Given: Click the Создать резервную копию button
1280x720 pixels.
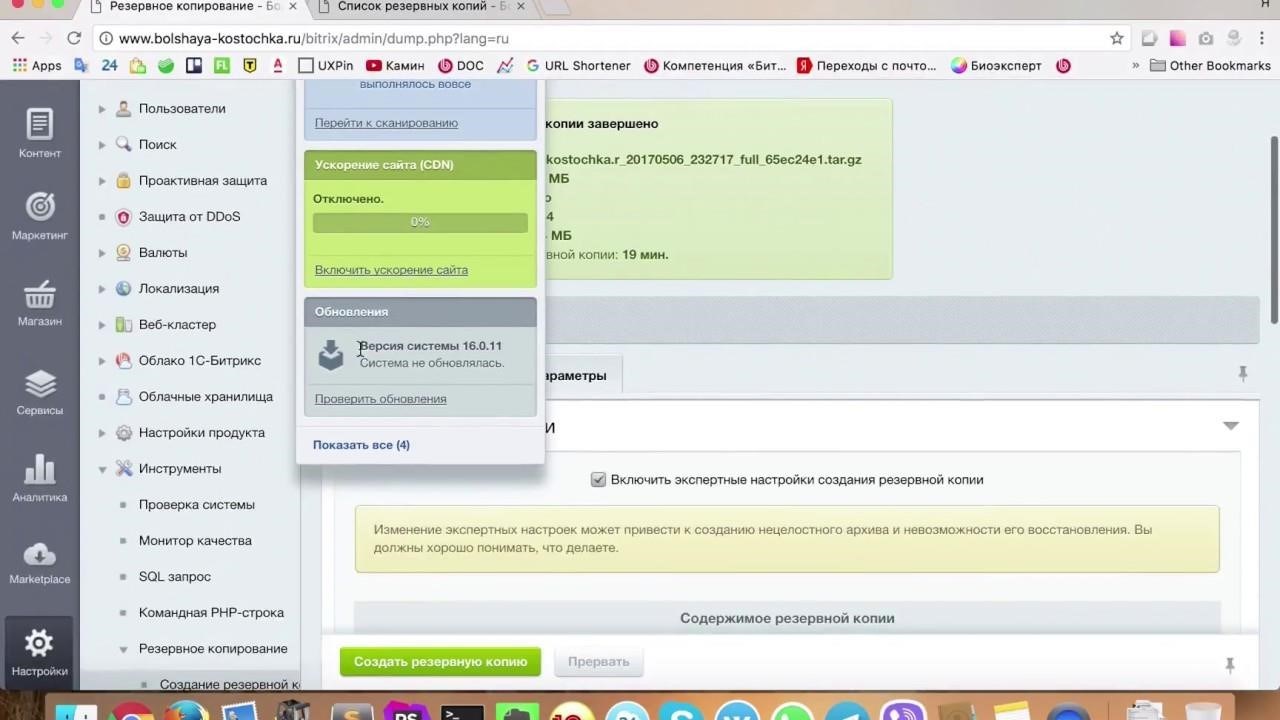Looking at the screenshot, I should coord(440,661).
